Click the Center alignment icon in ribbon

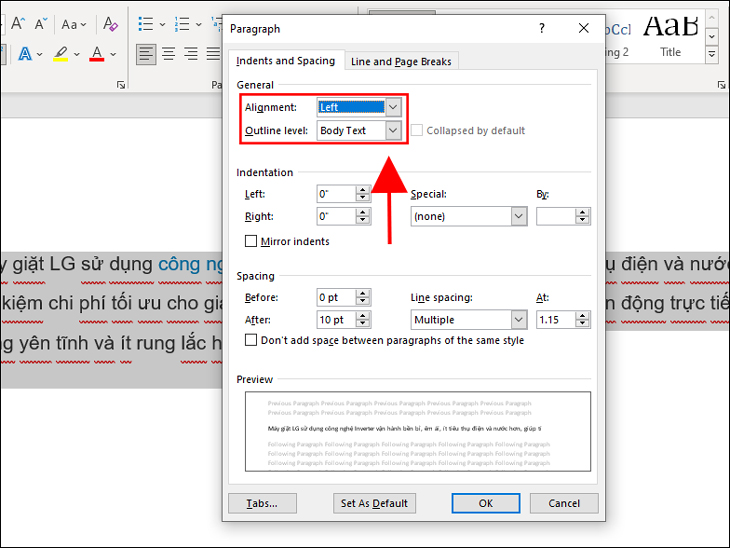point(169,53)
